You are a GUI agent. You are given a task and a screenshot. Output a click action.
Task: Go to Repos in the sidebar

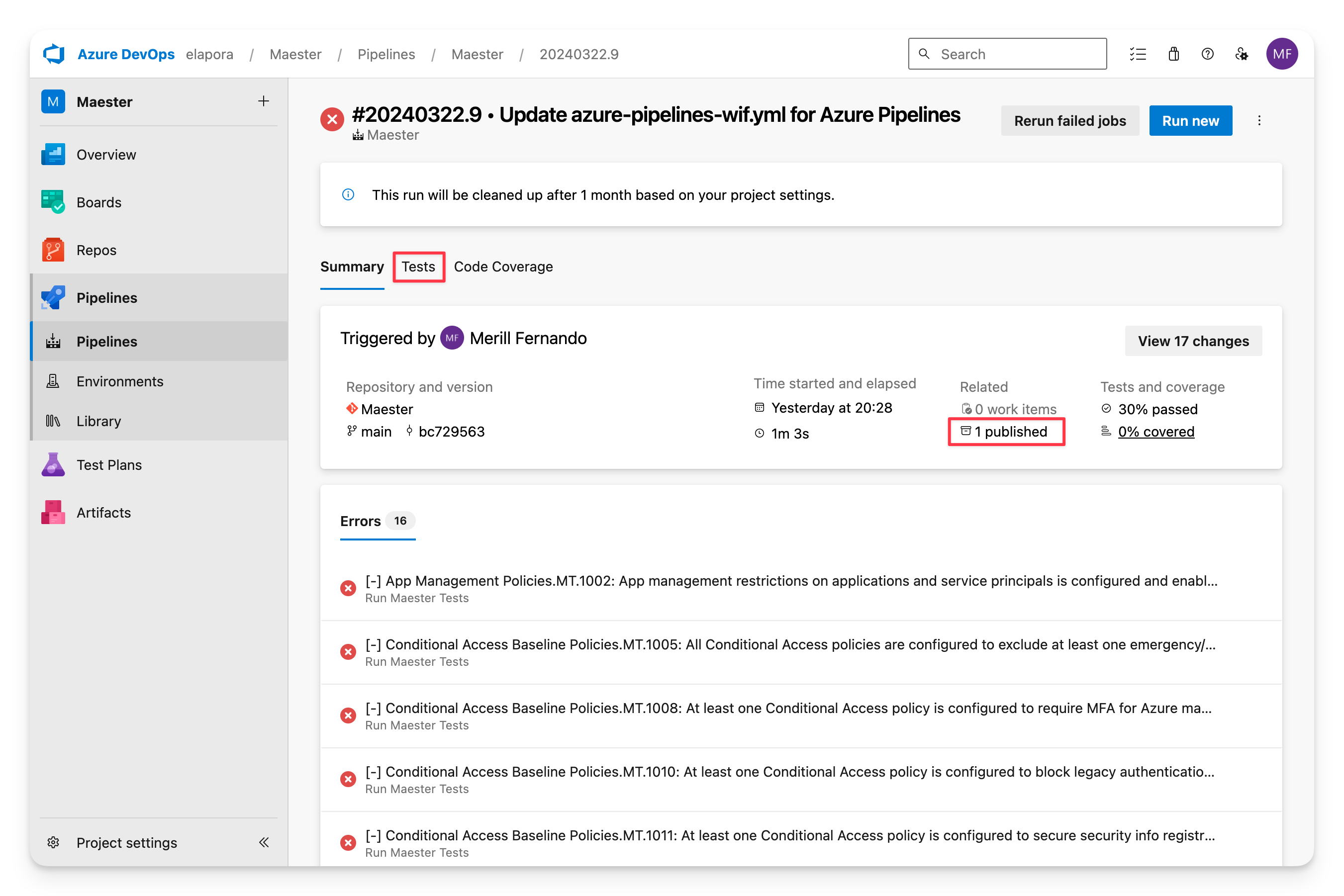point(96,250)
